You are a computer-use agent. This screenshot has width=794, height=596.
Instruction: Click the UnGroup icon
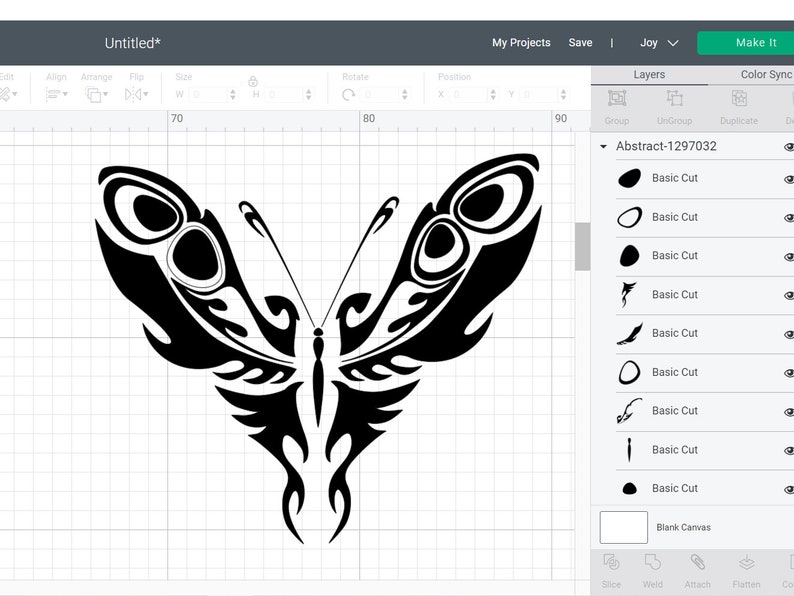674,98
